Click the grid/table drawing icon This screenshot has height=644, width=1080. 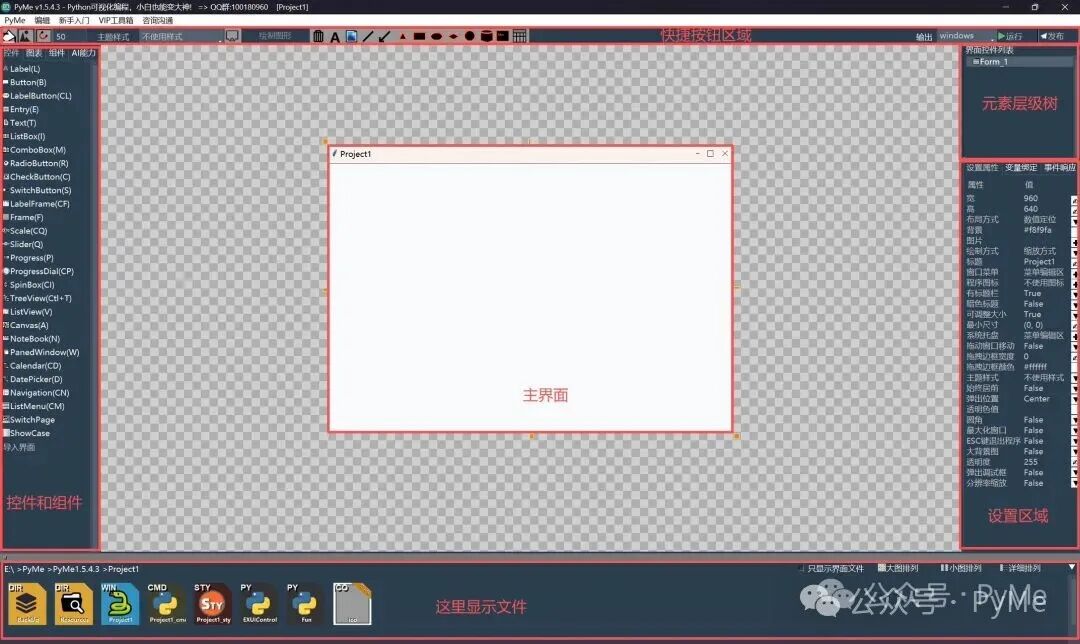click(x=520, y=36)
